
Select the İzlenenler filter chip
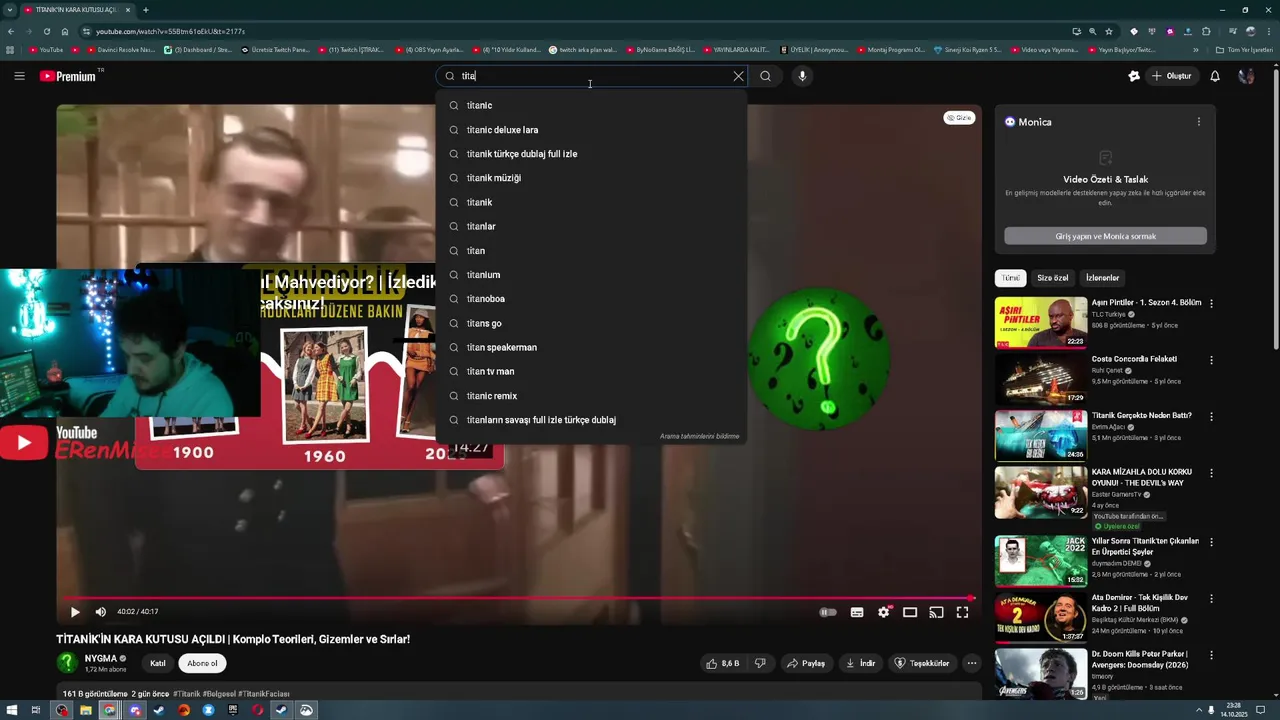point(1103,278)
